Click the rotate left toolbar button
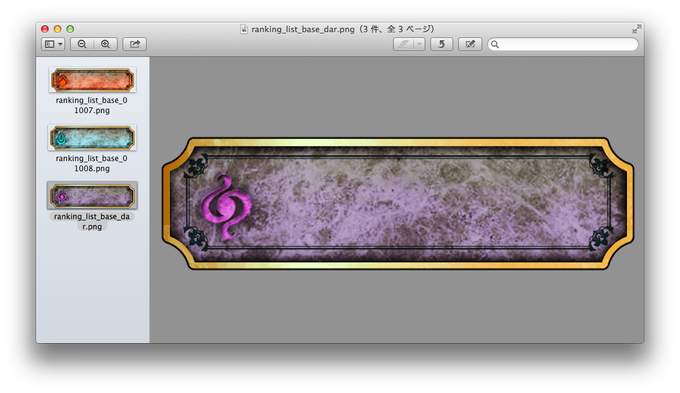The width and height of the screenshot is (680, 393). [x=441, y=44]
